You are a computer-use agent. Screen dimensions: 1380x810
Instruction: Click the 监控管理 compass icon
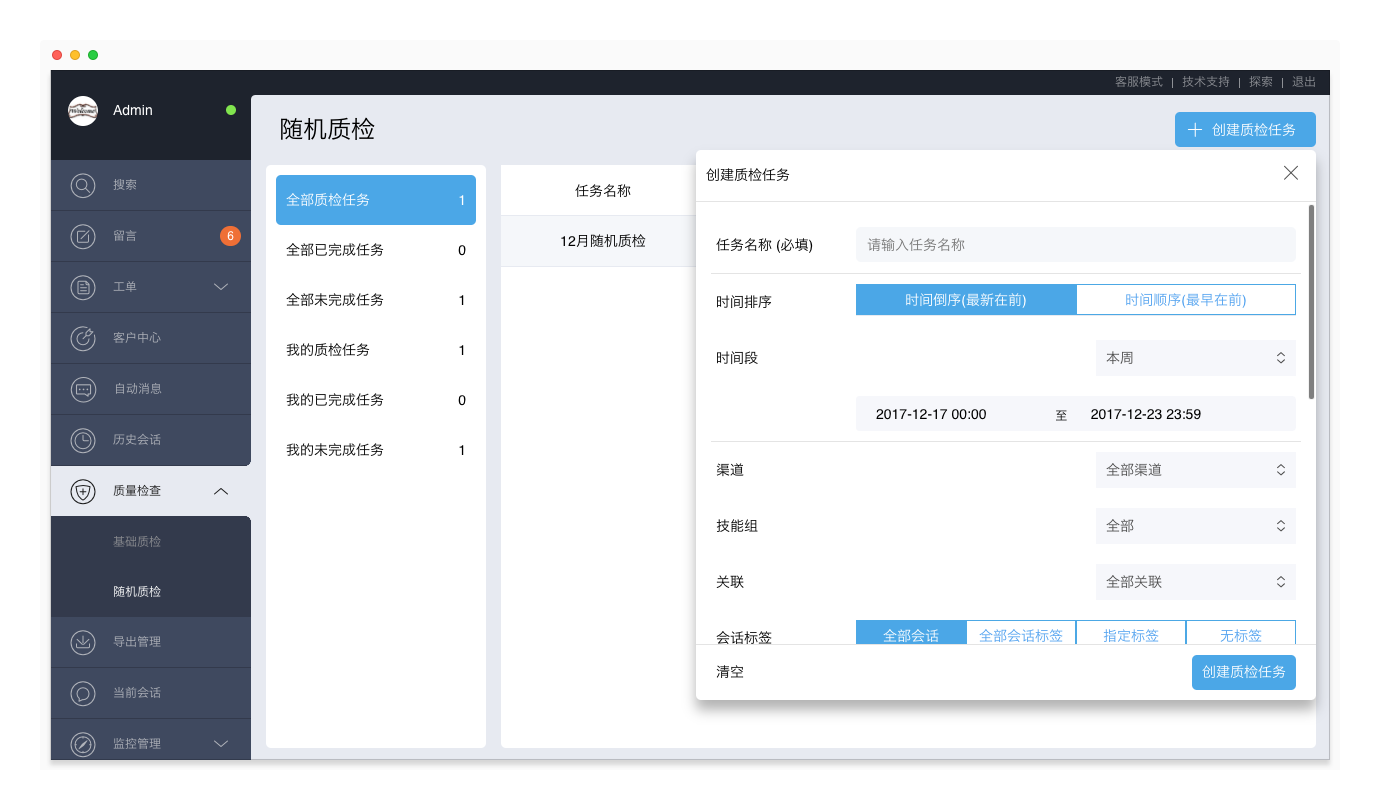pyautogui.click(x=83, y=744)
